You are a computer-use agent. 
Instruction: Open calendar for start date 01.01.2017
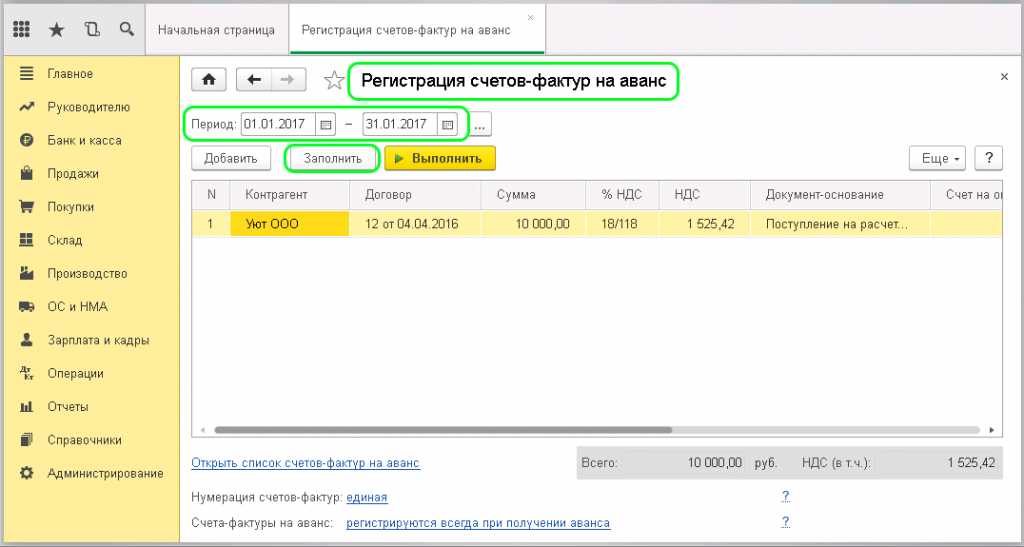[x=325, y=125]
